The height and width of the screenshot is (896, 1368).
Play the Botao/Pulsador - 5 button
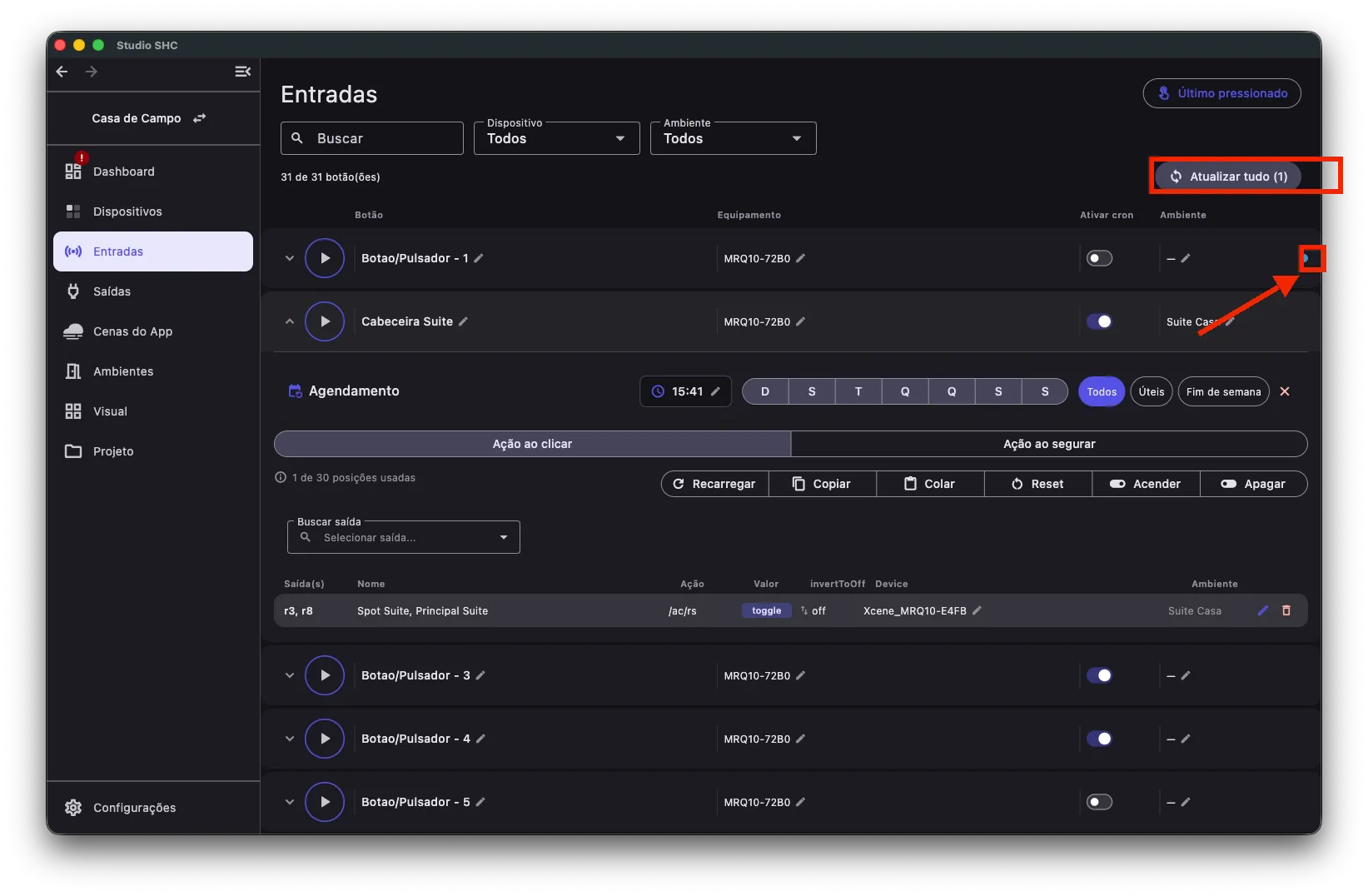tap(325, 802)
